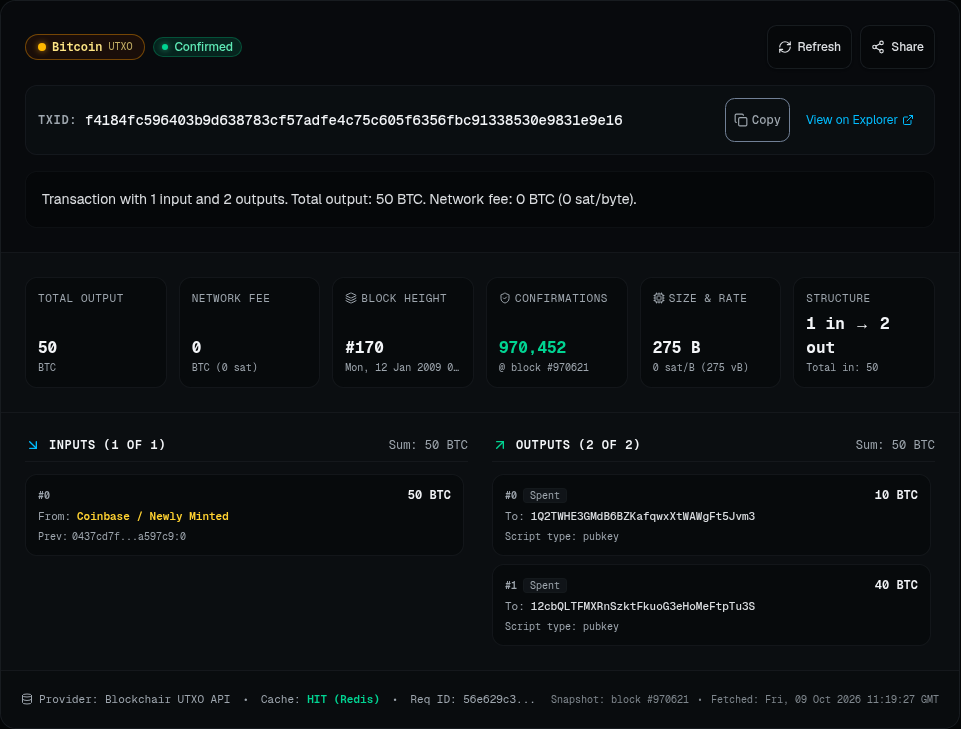This screenshot has height=729, width=961.
Task: Click the Confirmed status badge
Action: coord(197,47)
